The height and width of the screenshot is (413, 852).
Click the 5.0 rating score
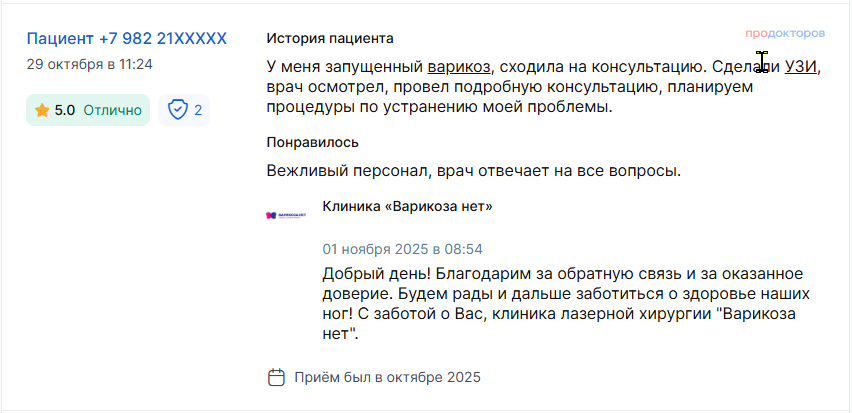(65, 110)
